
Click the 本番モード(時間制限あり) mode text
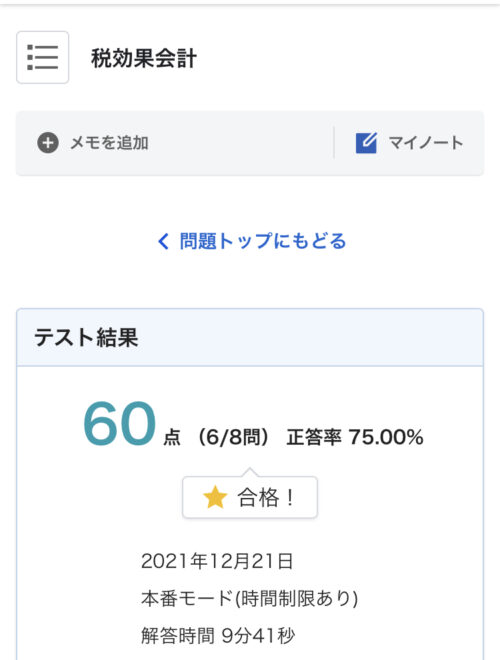[250, 598]
